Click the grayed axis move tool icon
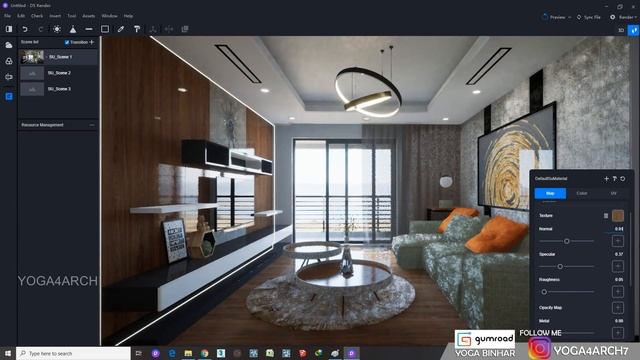640x360 pixels. pyautogui.click(x=153, y=29)
